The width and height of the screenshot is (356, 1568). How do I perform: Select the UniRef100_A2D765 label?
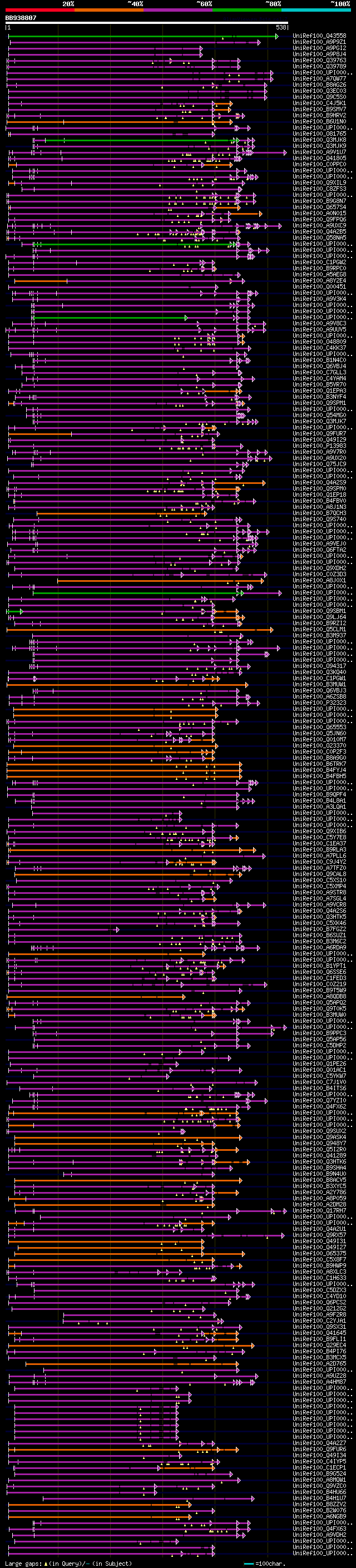click(319, 1364)
